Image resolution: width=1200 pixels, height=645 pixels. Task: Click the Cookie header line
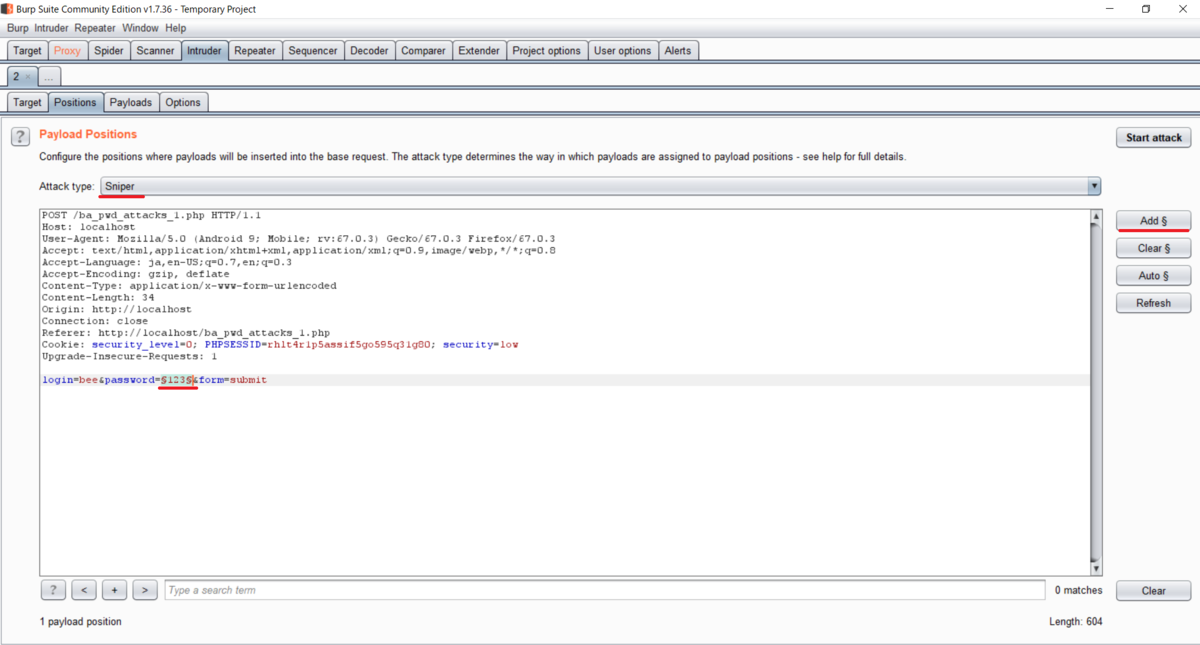(280, 344)
